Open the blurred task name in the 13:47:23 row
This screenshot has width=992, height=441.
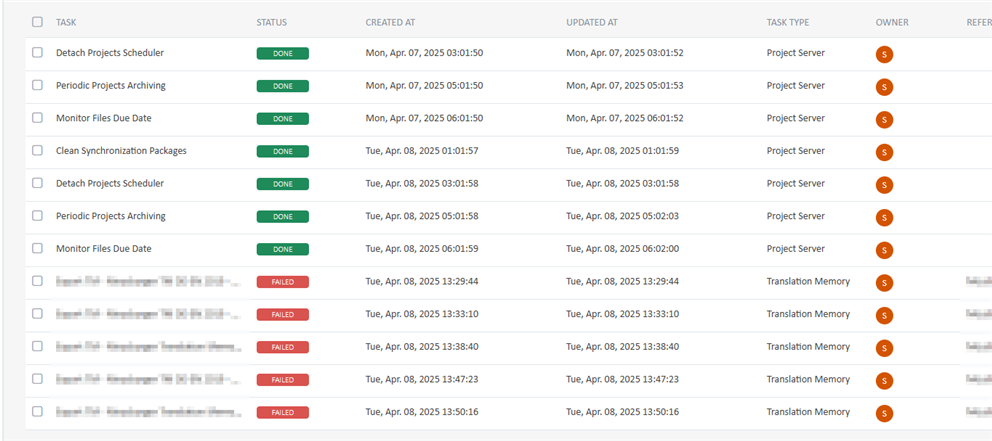pos(149,379)
